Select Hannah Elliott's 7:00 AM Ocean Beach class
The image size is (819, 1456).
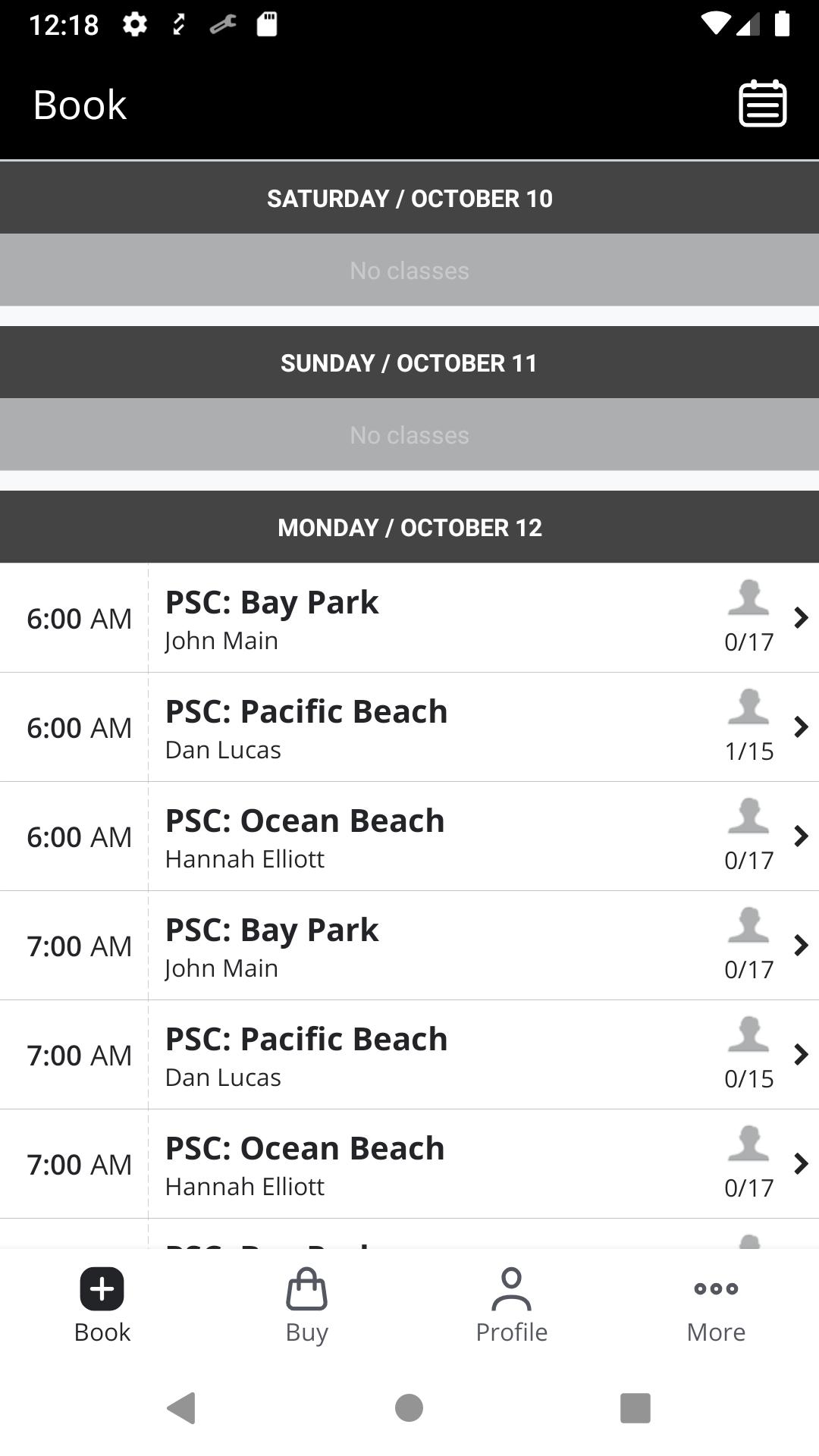click(x=409, y=1164)
